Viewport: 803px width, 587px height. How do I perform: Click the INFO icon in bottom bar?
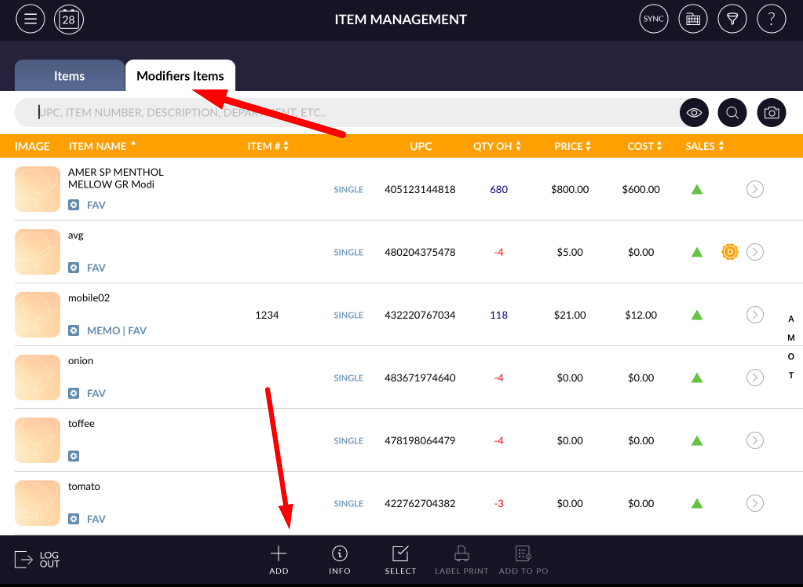(x=339, y=560)
